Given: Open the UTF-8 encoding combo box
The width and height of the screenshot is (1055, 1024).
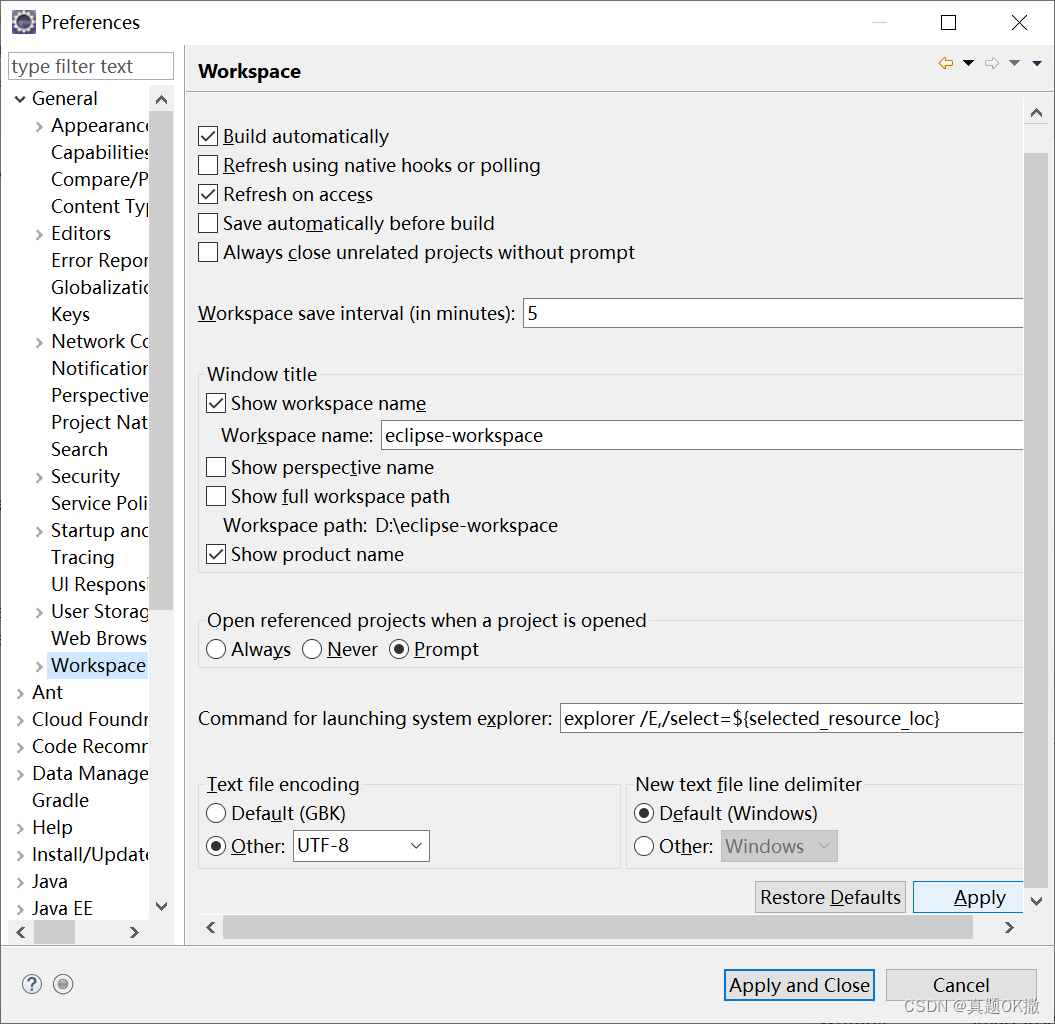Looking at the screenshot, I should pyautogui.click(x=361, y=846).
